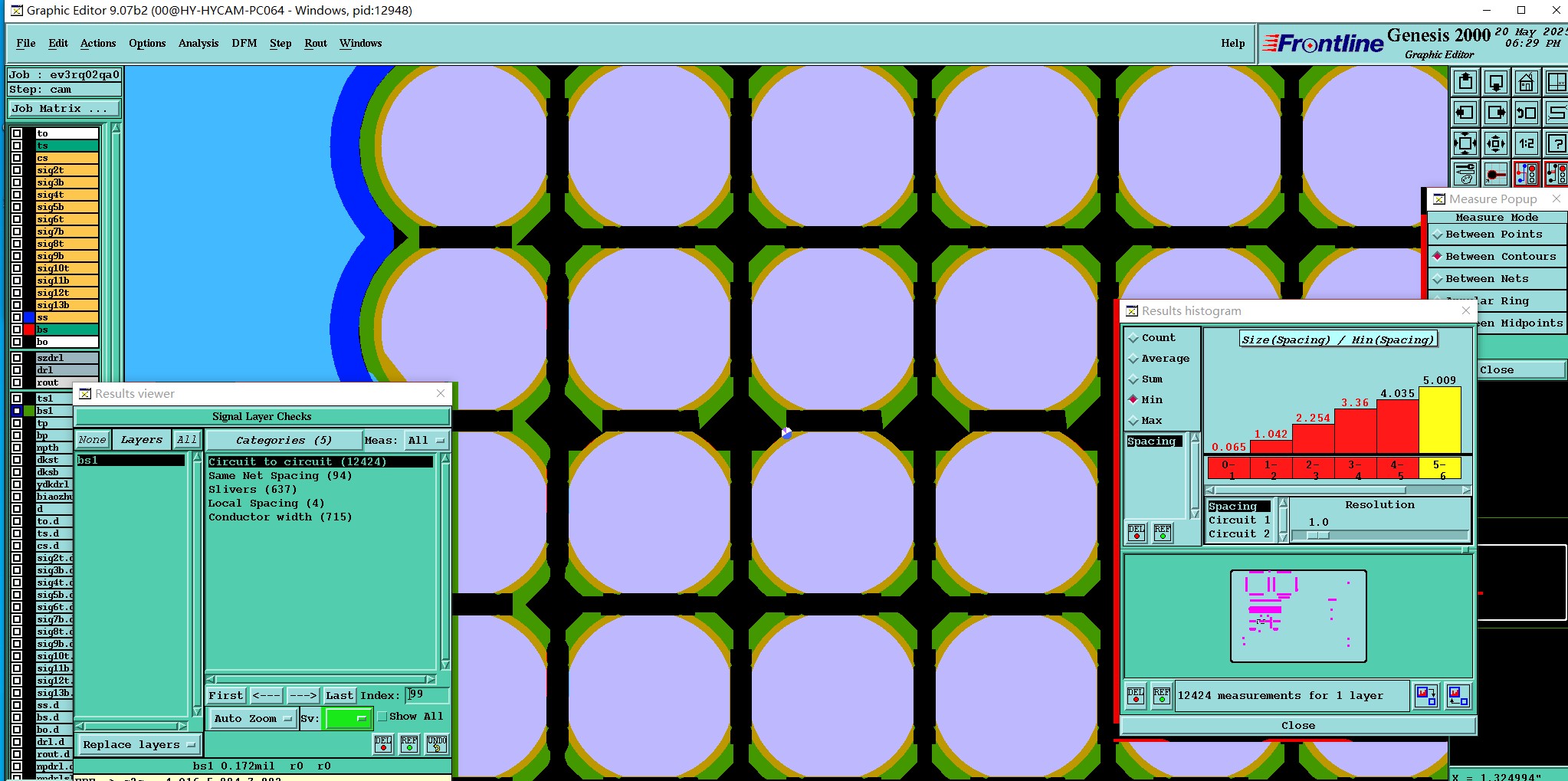
Task: Click the magenta board preview thumbnail
Action: (1298, 616)
